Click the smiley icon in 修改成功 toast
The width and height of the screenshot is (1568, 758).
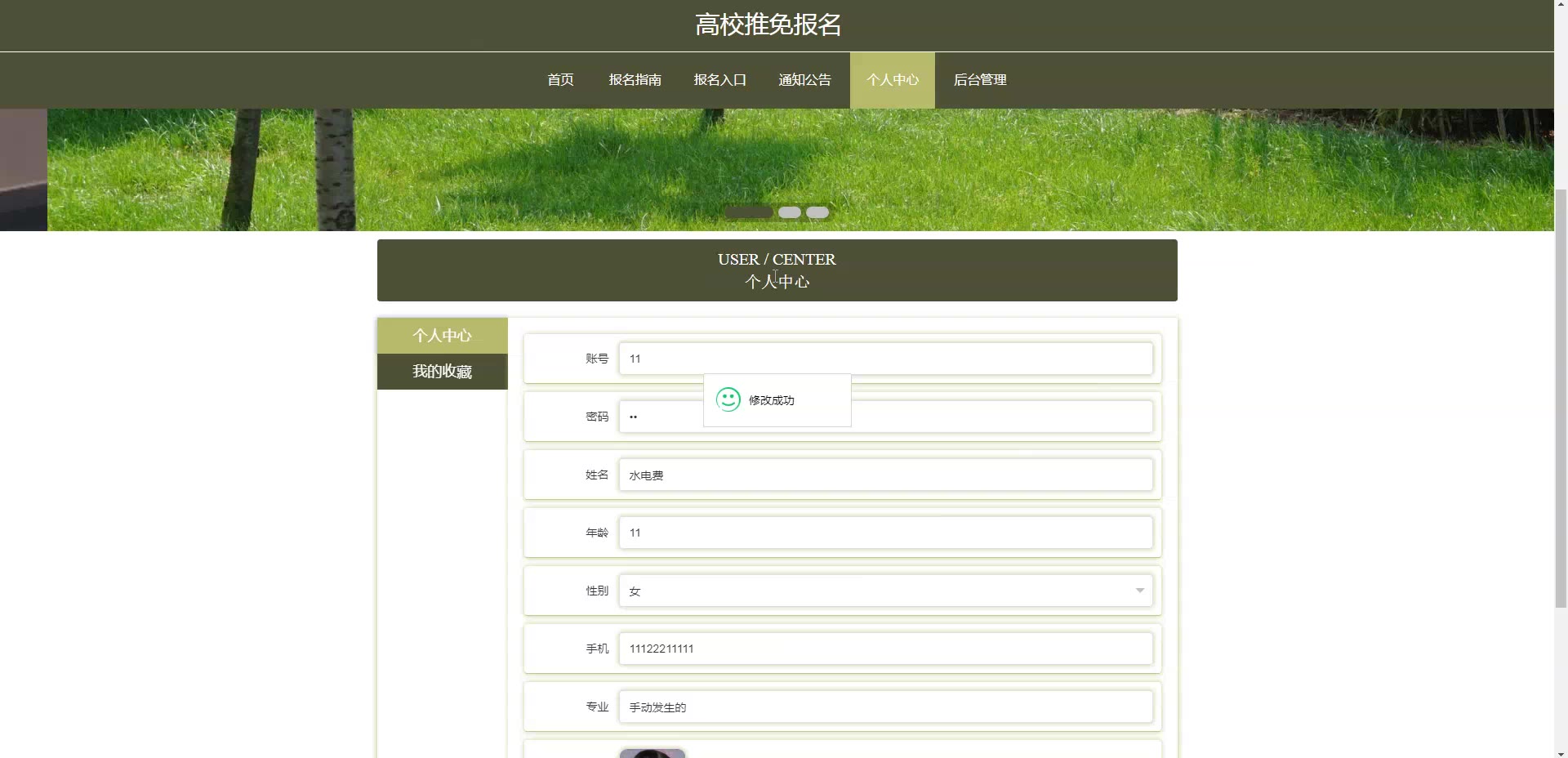tap(728, 399)
